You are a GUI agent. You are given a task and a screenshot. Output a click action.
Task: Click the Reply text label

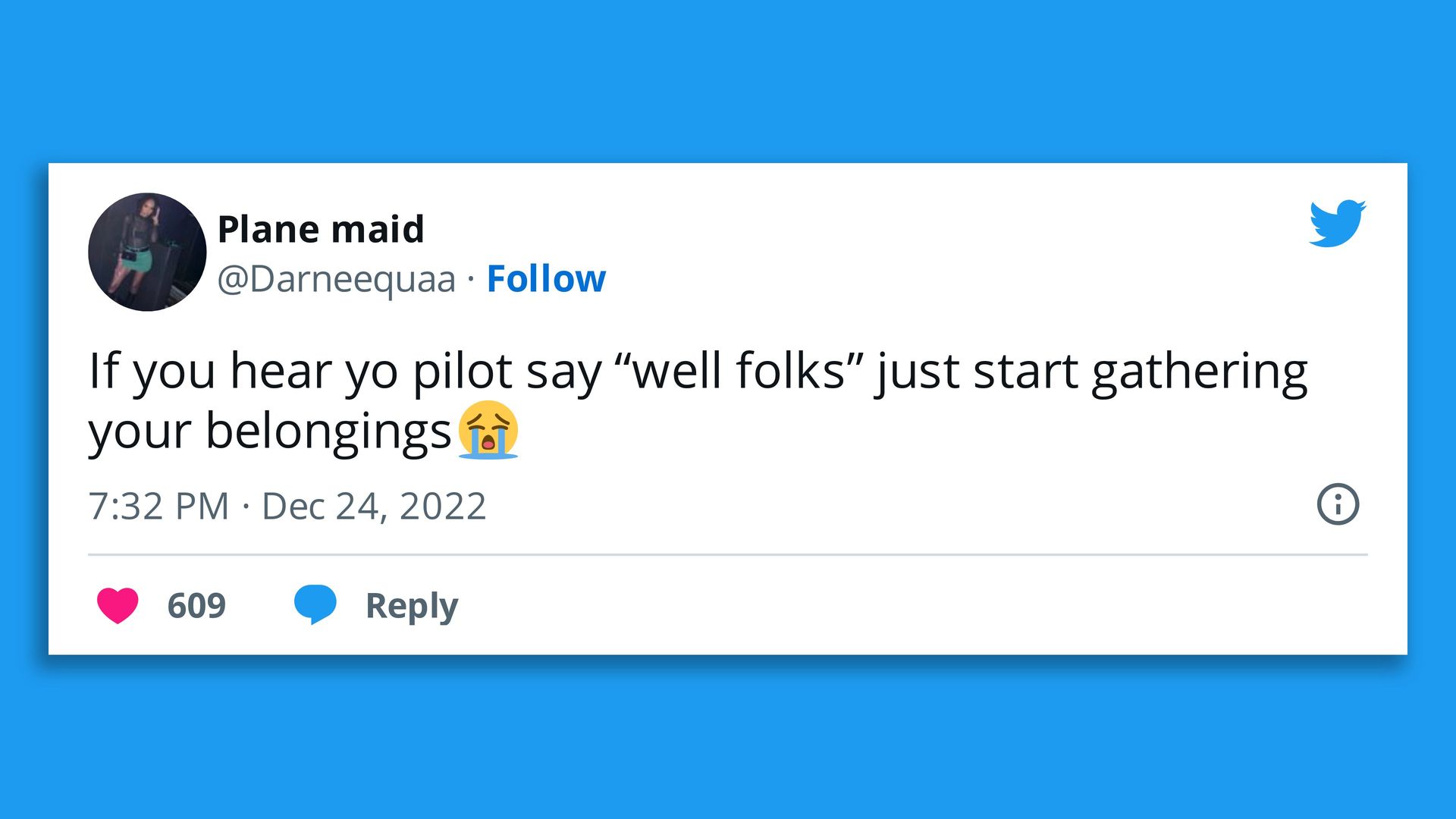pyautogui.click(x=412, y=605)
